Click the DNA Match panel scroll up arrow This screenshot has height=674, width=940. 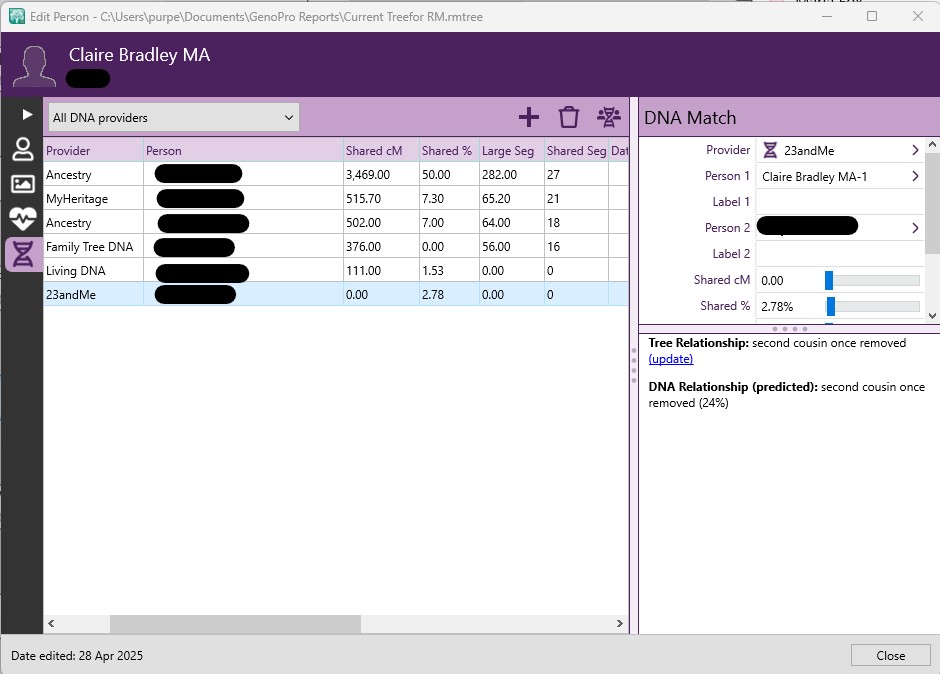[x=932, y=145]
